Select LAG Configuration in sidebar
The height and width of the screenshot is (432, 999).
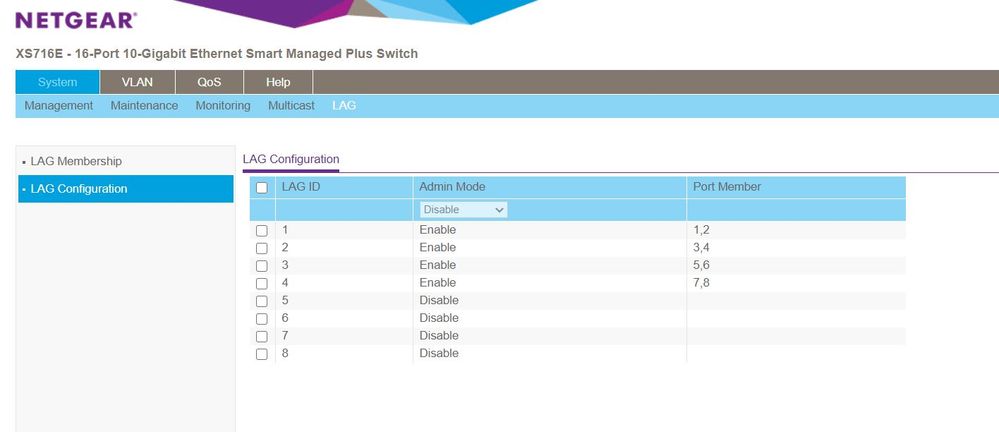[79, 188]
